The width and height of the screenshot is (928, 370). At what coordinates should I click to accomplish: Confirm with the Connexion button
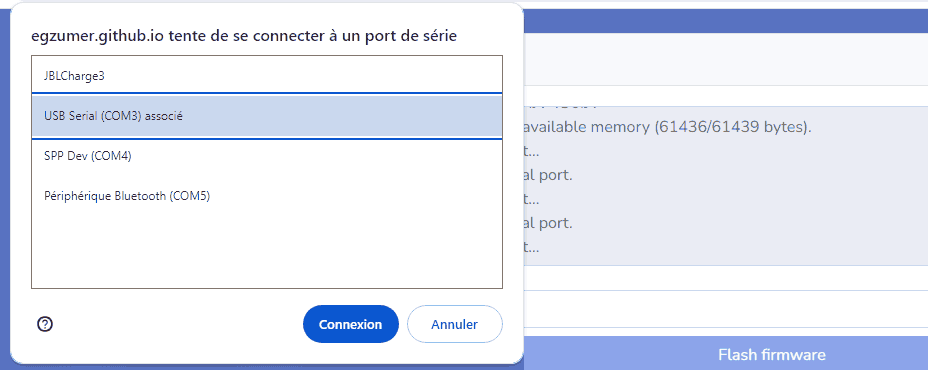click(x=350, y=324)
